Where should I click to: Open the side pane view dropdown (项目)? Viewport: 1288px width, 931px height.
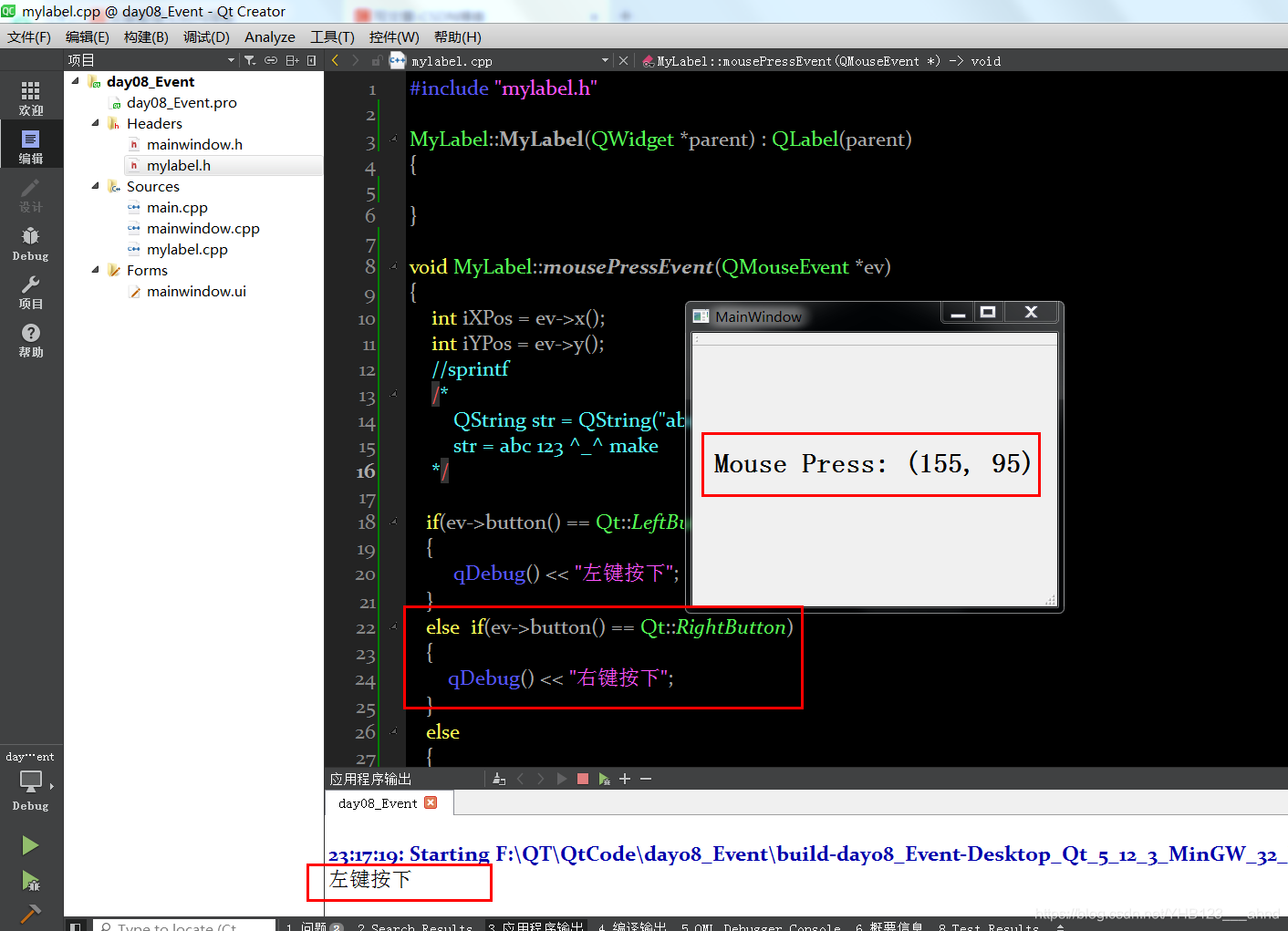coord(151,60)
